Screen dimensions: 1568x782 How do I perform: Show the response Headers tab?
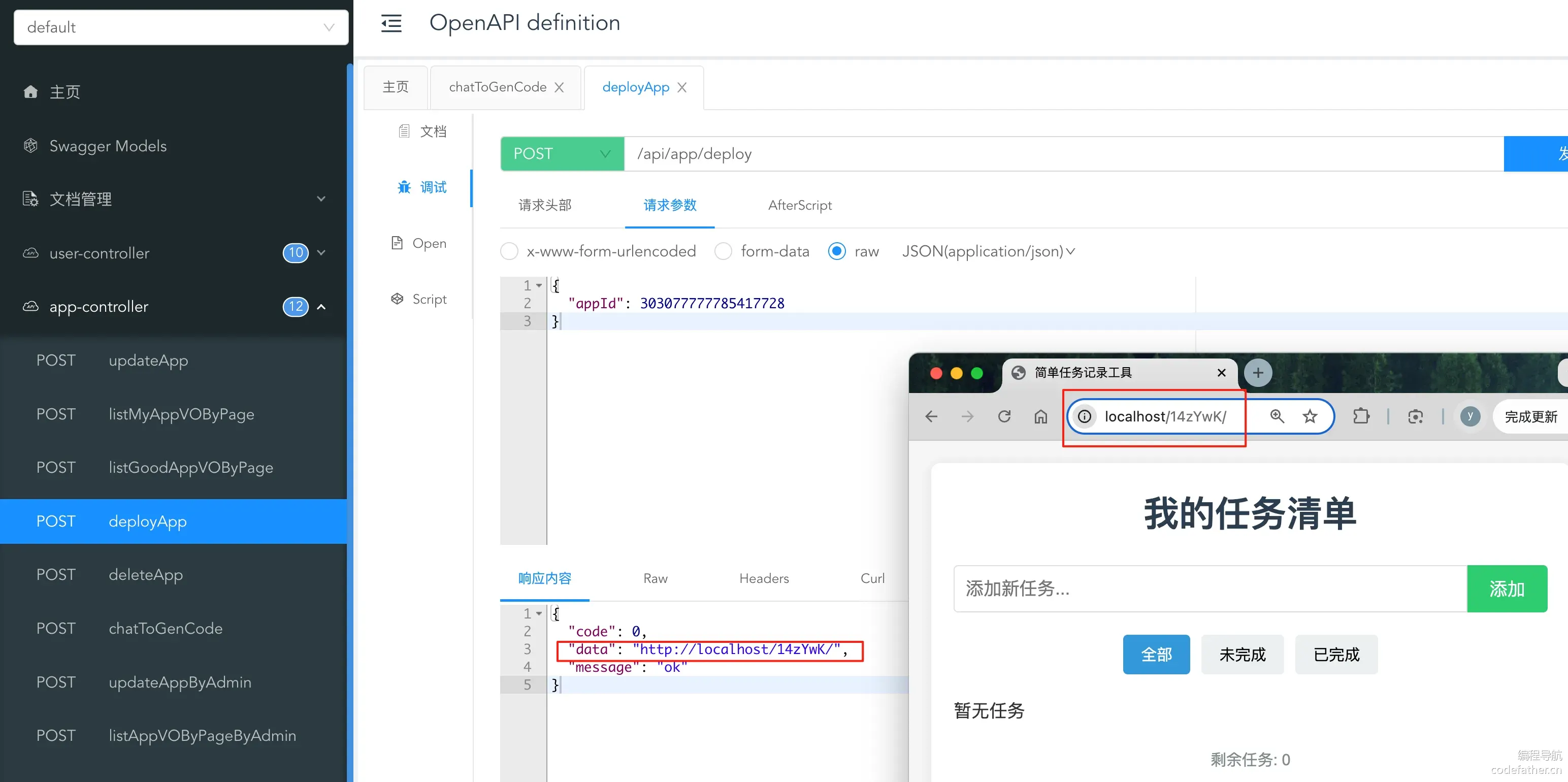pyautogui.click(x=764, y=579)
